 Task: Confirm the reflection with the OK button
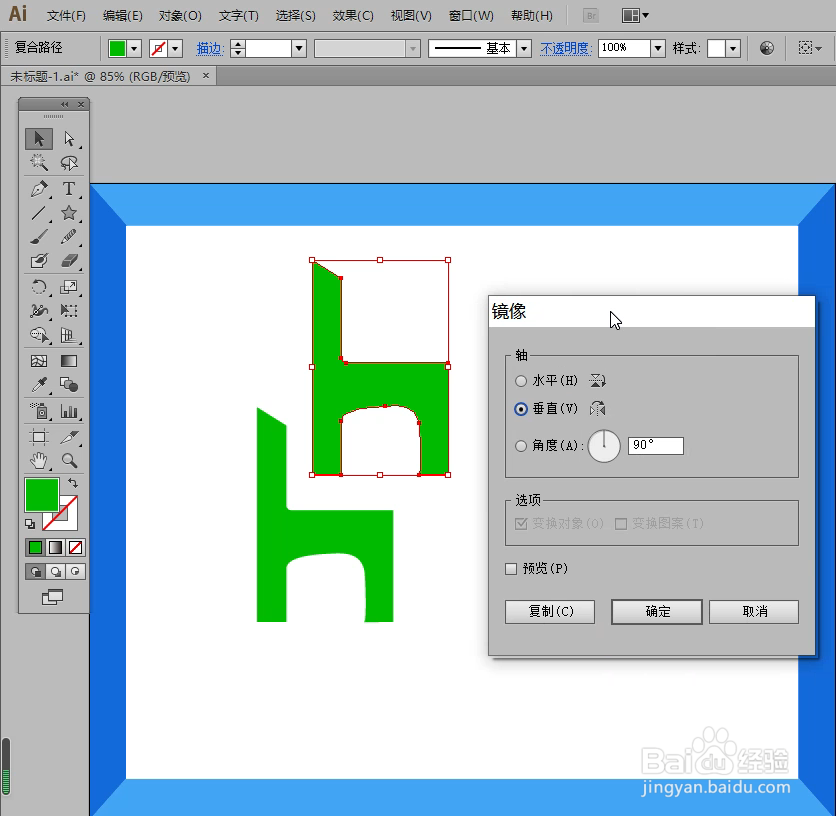(656, 611)
